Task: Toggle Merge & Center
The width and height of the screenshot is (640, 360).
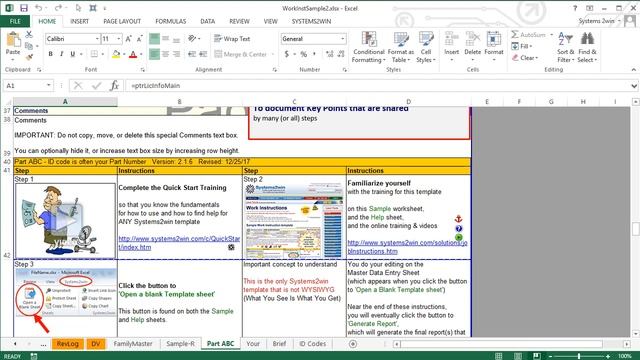Action: point(241,54)
